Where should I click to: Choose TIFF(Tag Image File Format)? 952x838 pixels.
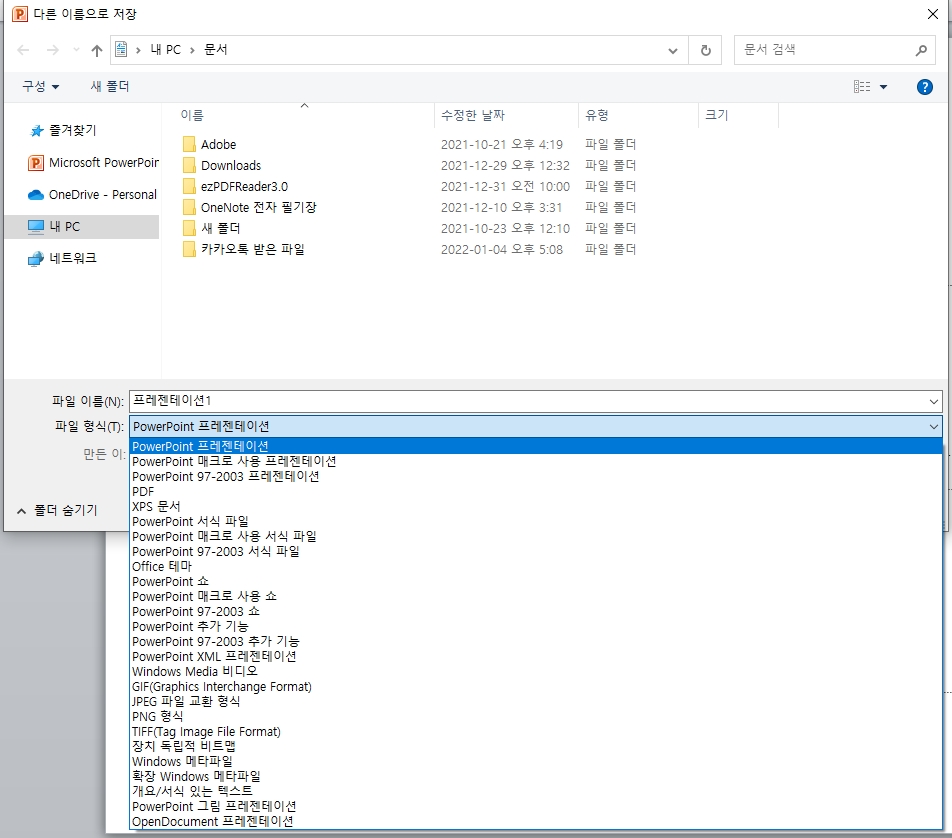(536, 732)
